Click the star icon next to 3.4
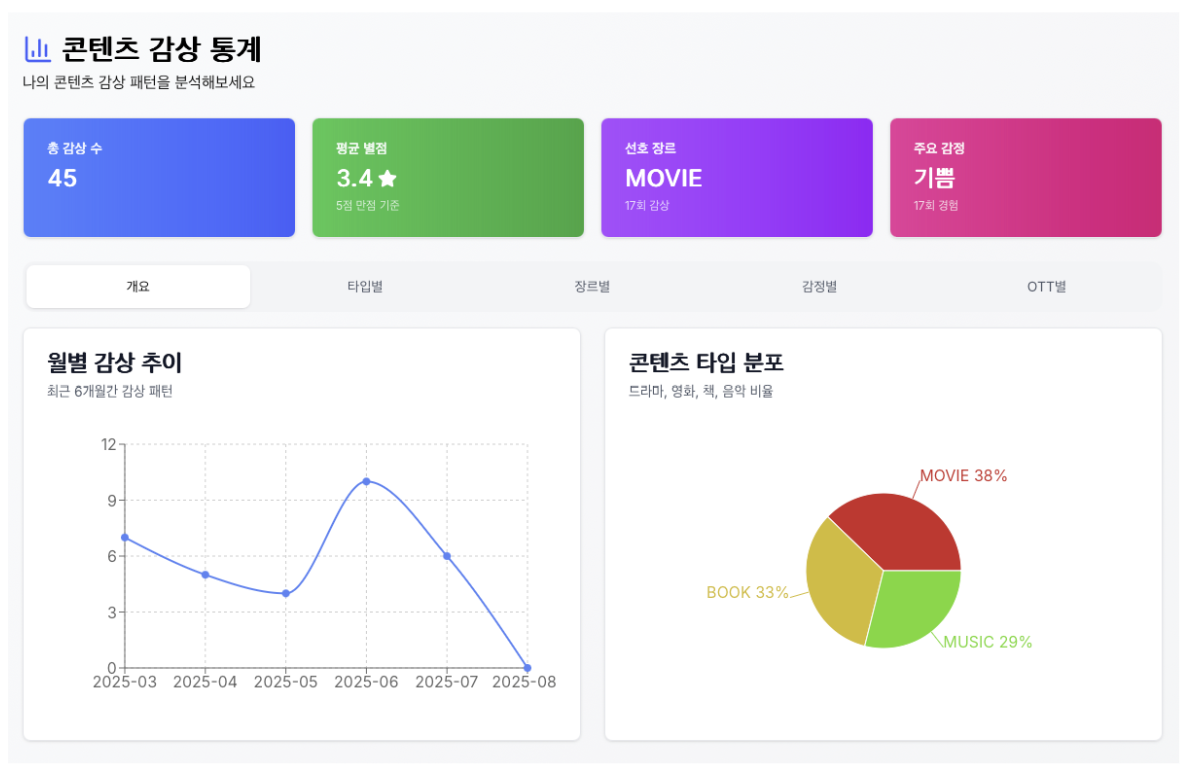1186x772 pixels. point(387,178)
